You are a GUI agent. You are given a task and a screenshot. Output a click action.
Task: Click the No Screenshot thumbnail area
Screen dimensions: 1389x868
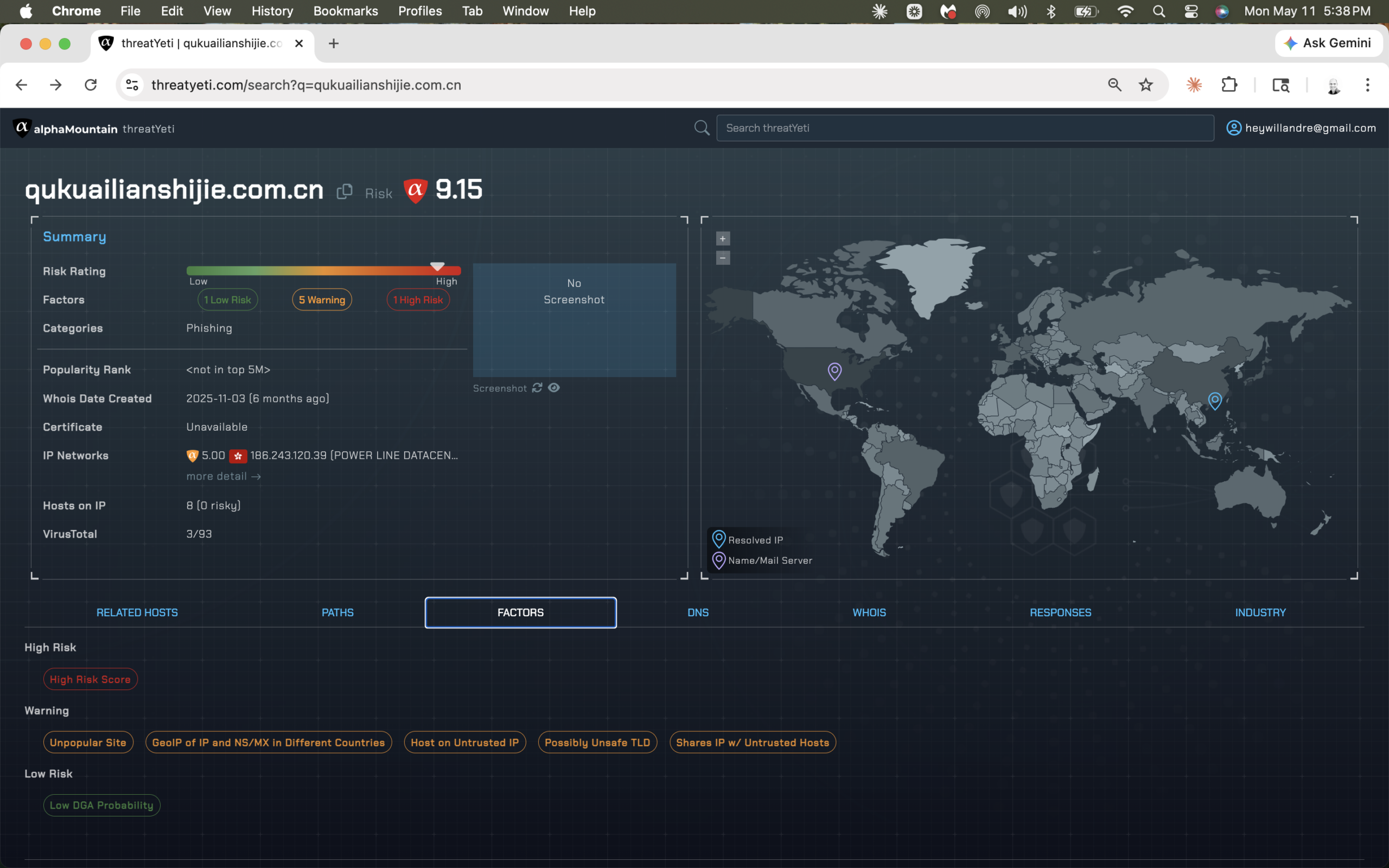[x=574, y=320]
